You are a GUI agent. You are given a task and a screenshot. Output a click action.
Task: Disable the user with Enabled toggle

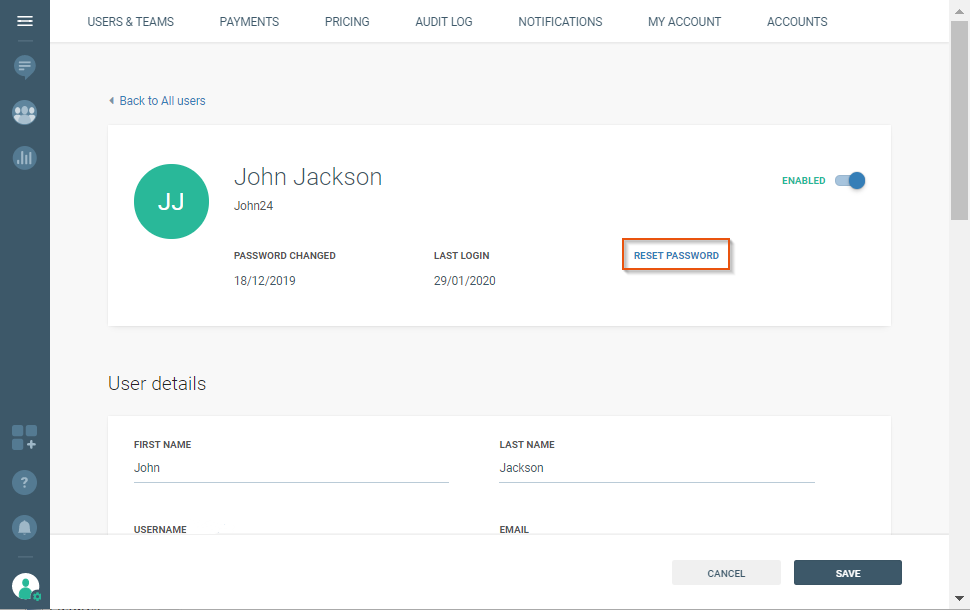point(850,181)
